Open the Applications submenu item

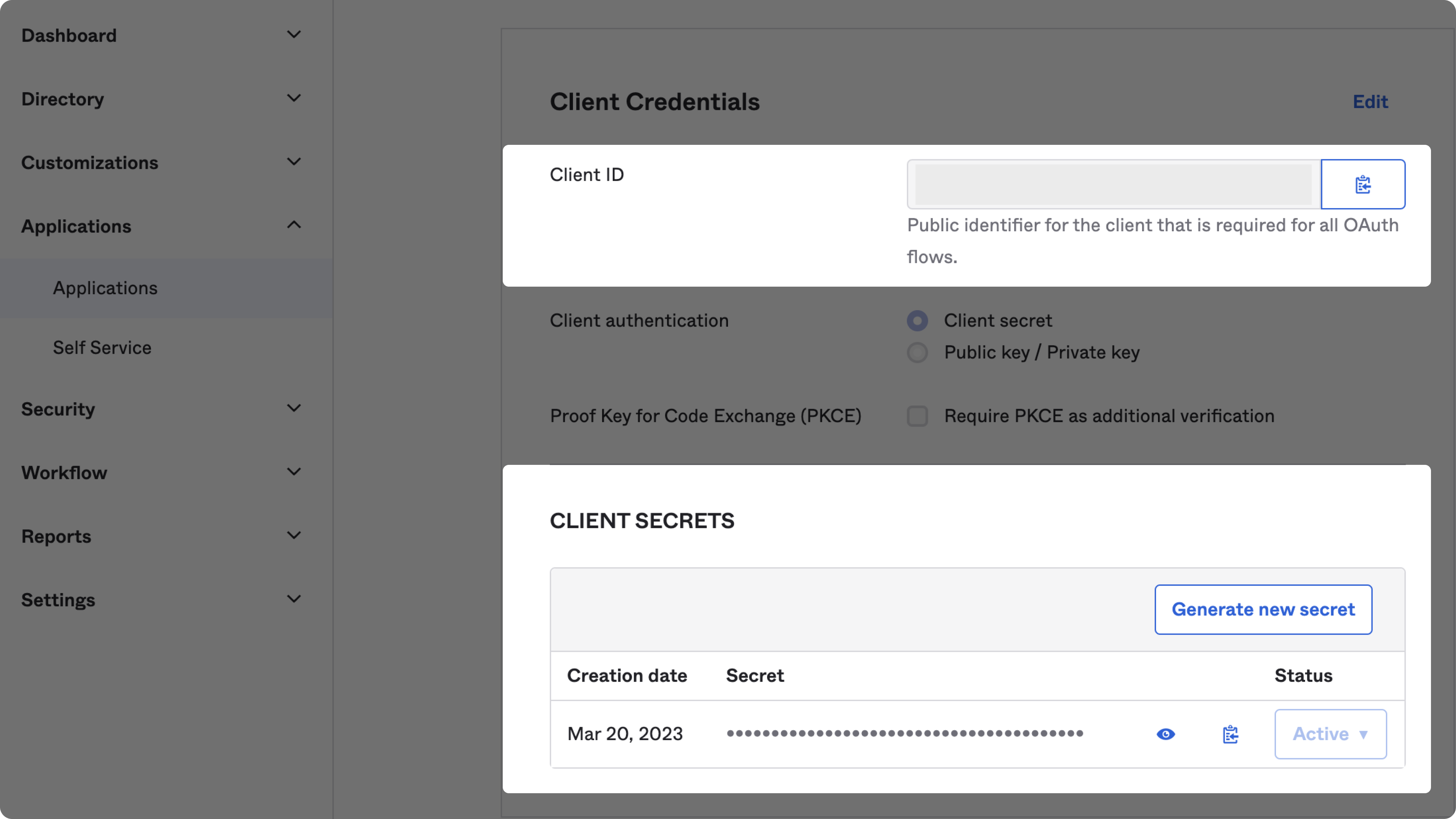[x=105, y=288]
